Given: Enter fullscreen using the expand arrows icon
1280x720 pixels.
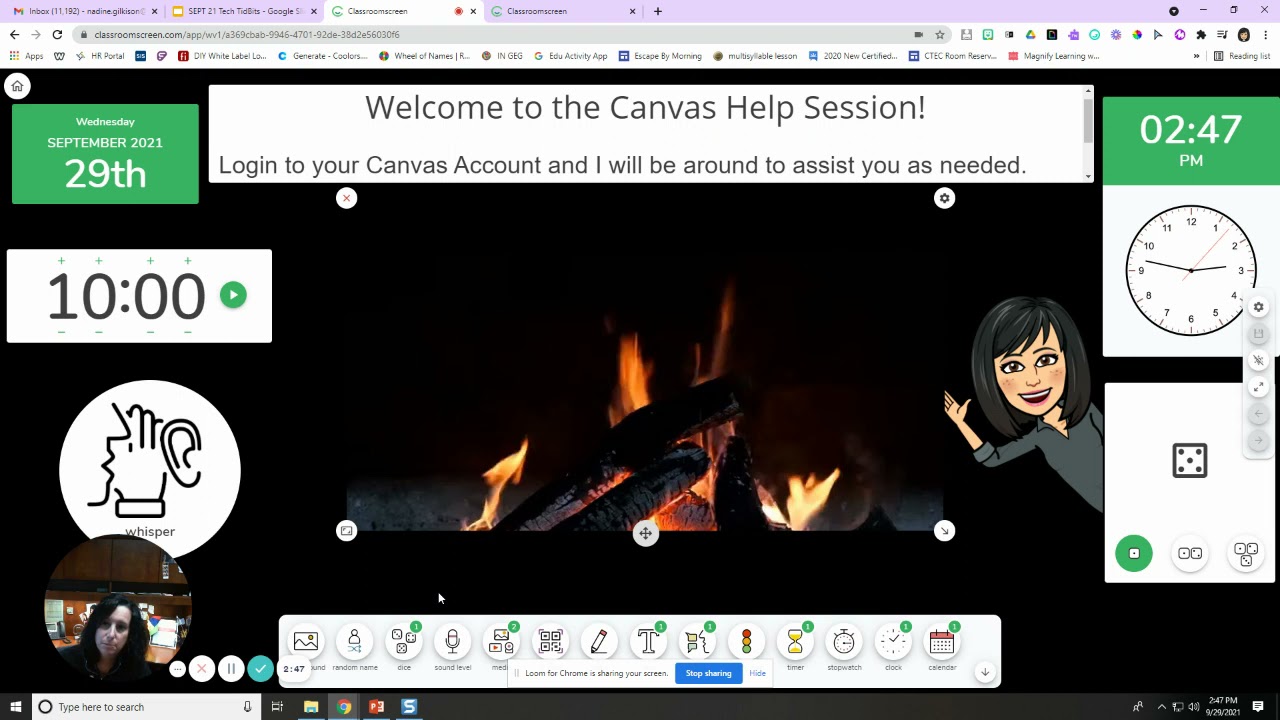Looking at the screenshot, I should point(1259,387).
